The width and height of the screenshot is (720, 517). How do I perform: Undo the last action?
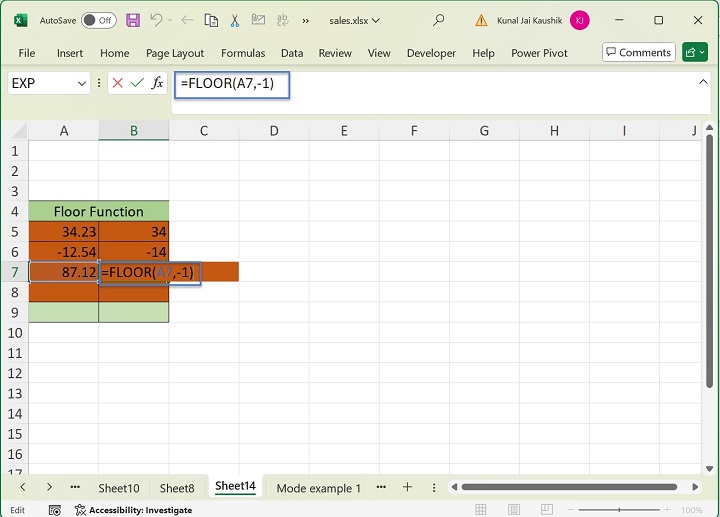(156, 20)
